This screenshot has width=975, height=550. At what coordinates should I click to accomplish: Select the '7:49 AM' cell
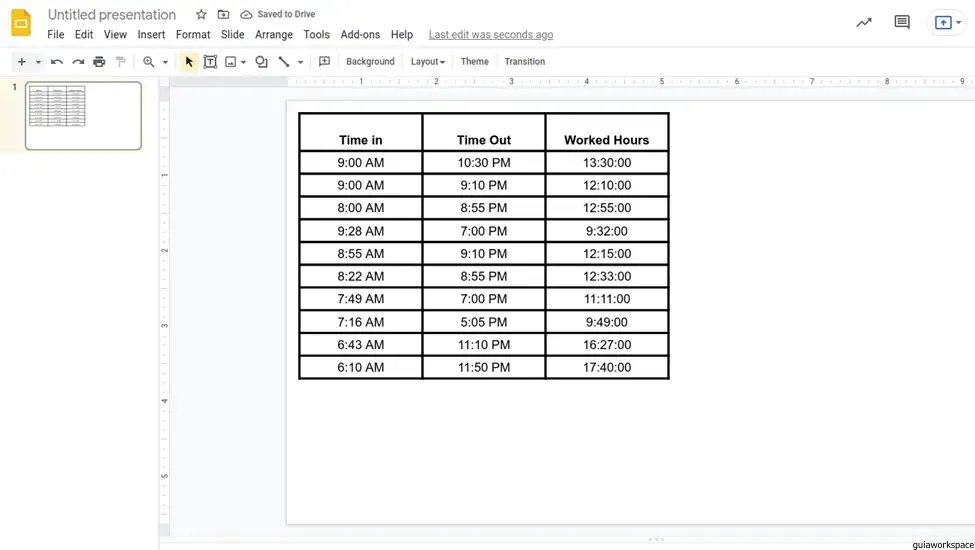pos(361,299)
